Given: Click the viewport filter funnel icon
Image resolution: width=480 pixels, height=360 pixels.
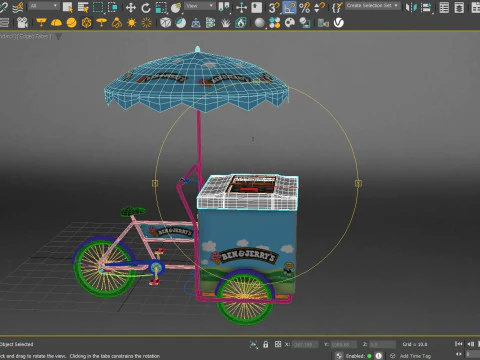Looking at the screenshot, I should pyautogui.click(x=59, y=36).
